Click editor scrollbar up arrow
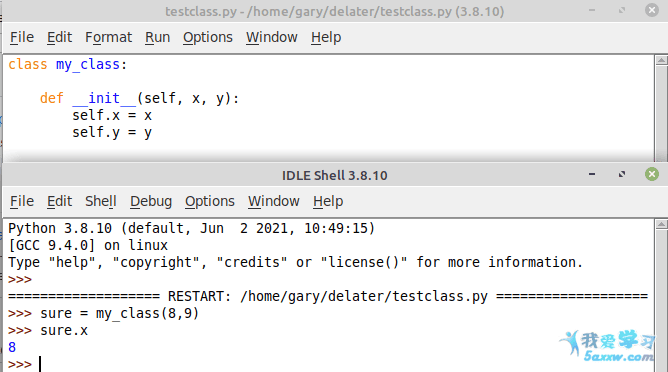 [x=661, y=61]
